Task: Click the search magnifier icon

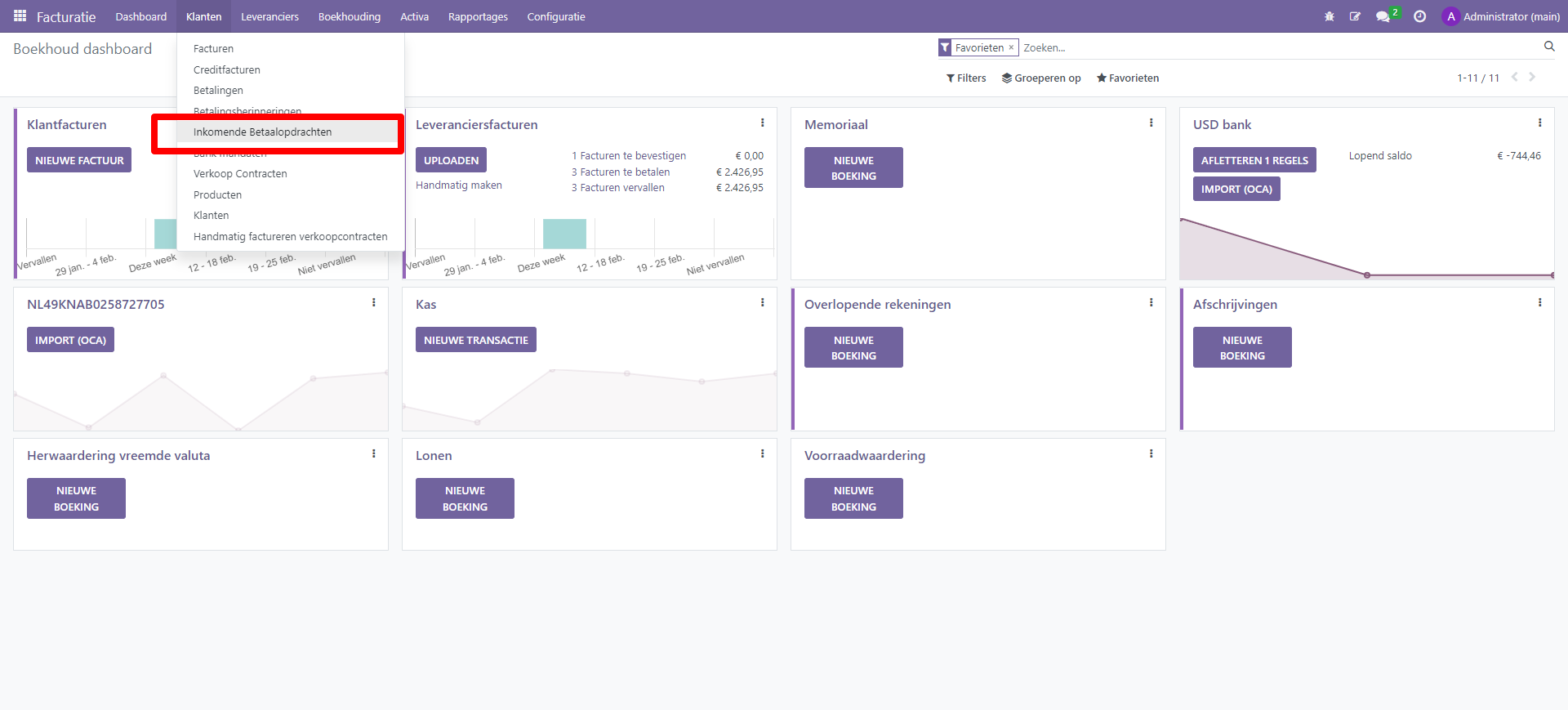Action: point(1549,47)
